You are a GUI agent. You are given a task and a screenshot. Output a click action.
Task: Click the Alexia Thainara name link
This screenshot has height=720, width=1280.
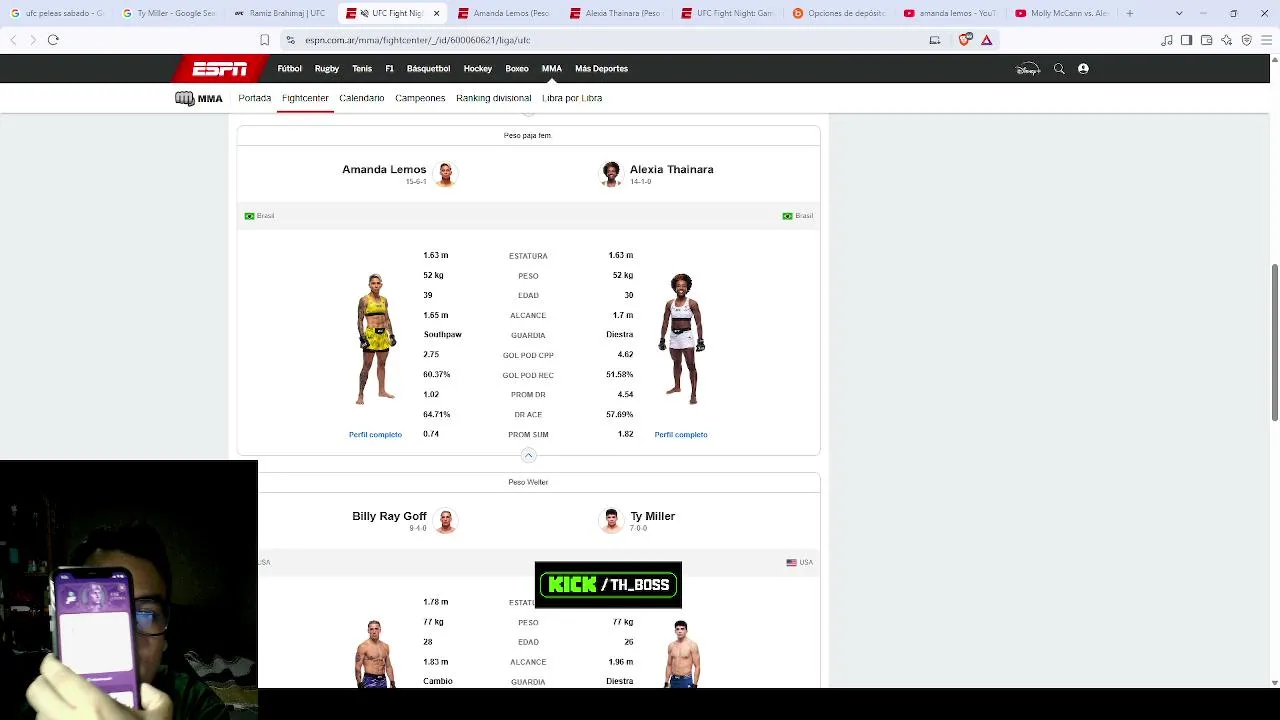pos(672,169)
